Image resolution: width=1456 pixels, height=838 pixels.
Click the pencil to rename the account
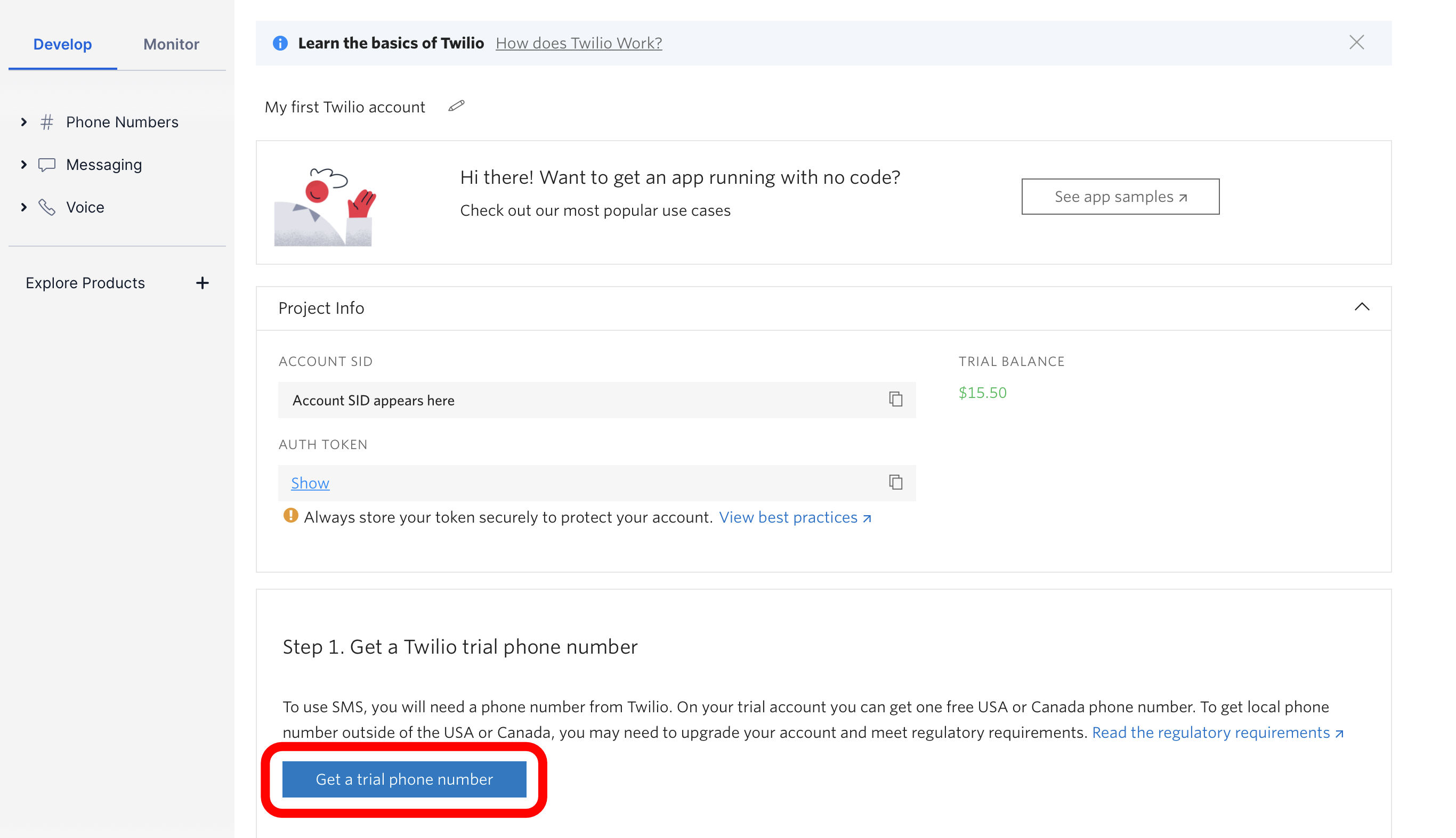pos(456,106)
